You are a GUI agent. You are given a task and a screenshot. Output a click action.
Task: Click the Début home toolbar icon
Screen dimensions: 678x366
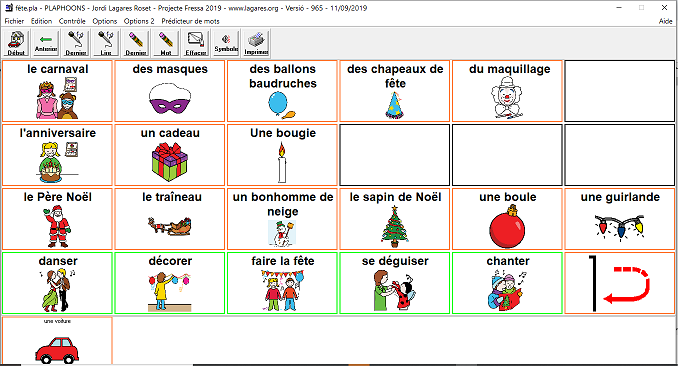click(x=16, y=43)
